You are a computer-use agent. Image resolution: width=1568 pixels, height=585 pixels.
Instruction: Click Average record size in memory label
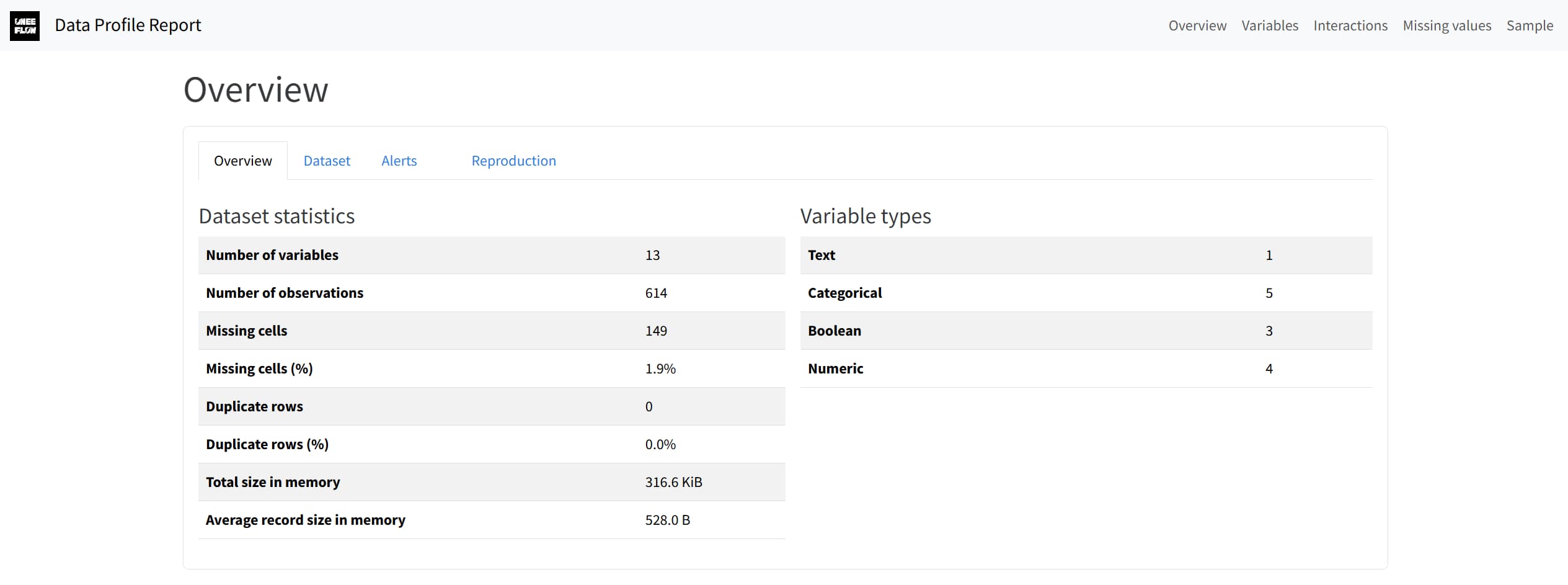tap(306, 520)
